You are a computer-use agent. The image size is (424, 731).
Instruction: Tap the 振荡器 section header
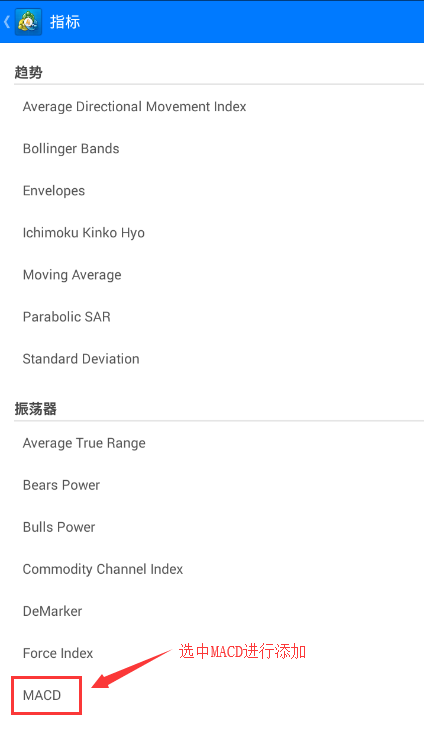pyautogui.click(x=35, y=409)
